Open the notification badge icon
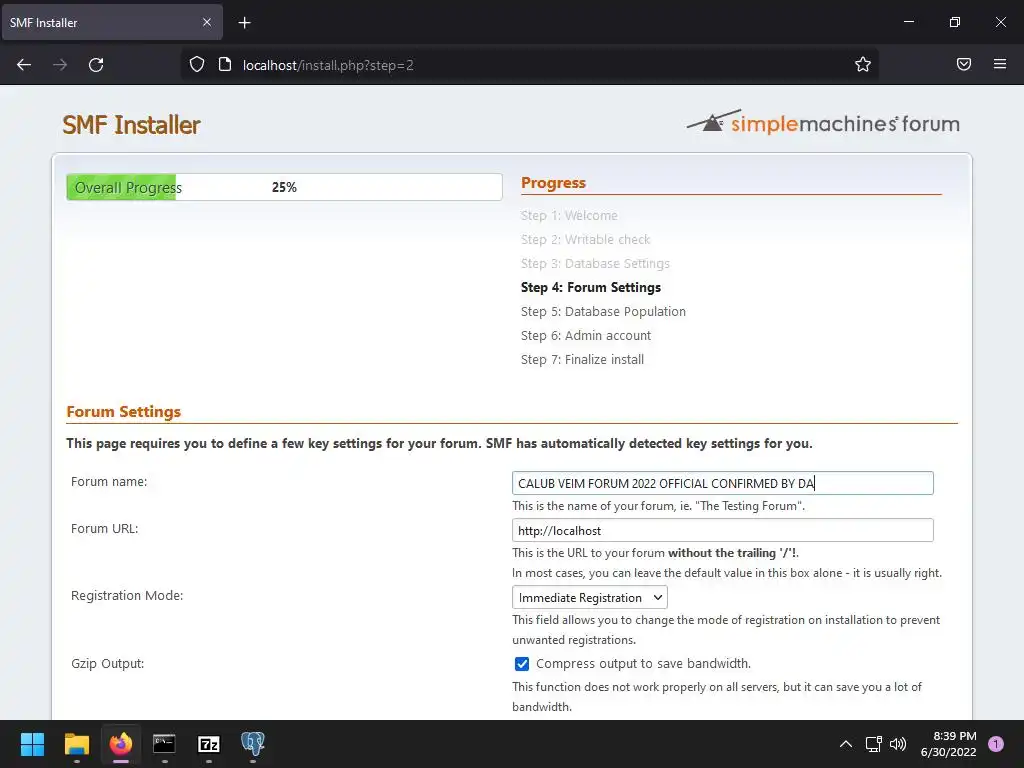The height and width of the screenshot is (768, 1024). [996, 744]
